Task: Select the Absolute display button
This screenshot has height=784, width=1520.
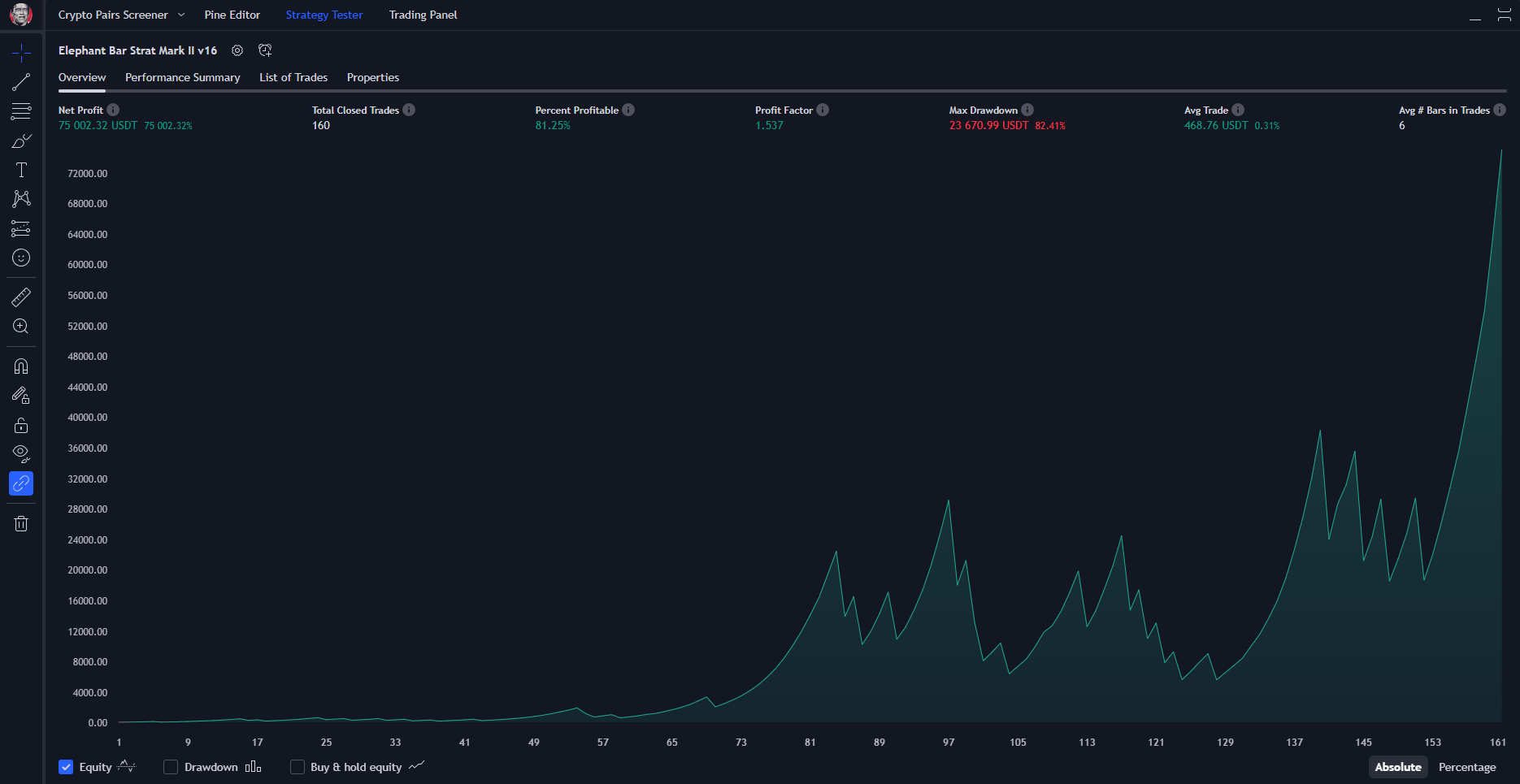Action: pyautogui.click(x=1397, y=767)
